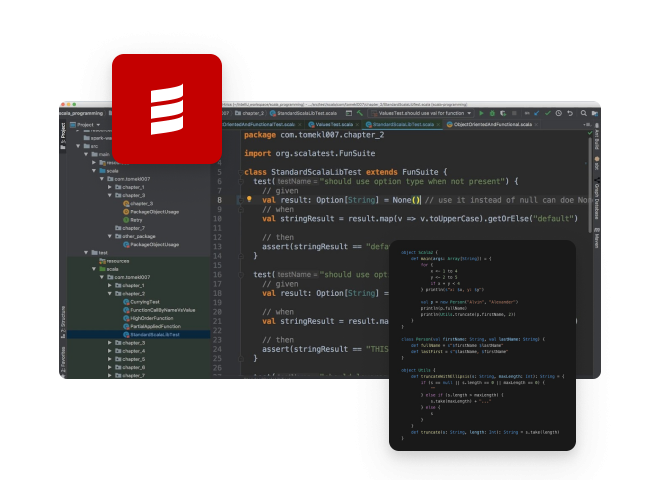Viewport: 660px width, 480px height.
Task: Click the class StandardScalaLibTest declaration line
Action: coord(346,172)
